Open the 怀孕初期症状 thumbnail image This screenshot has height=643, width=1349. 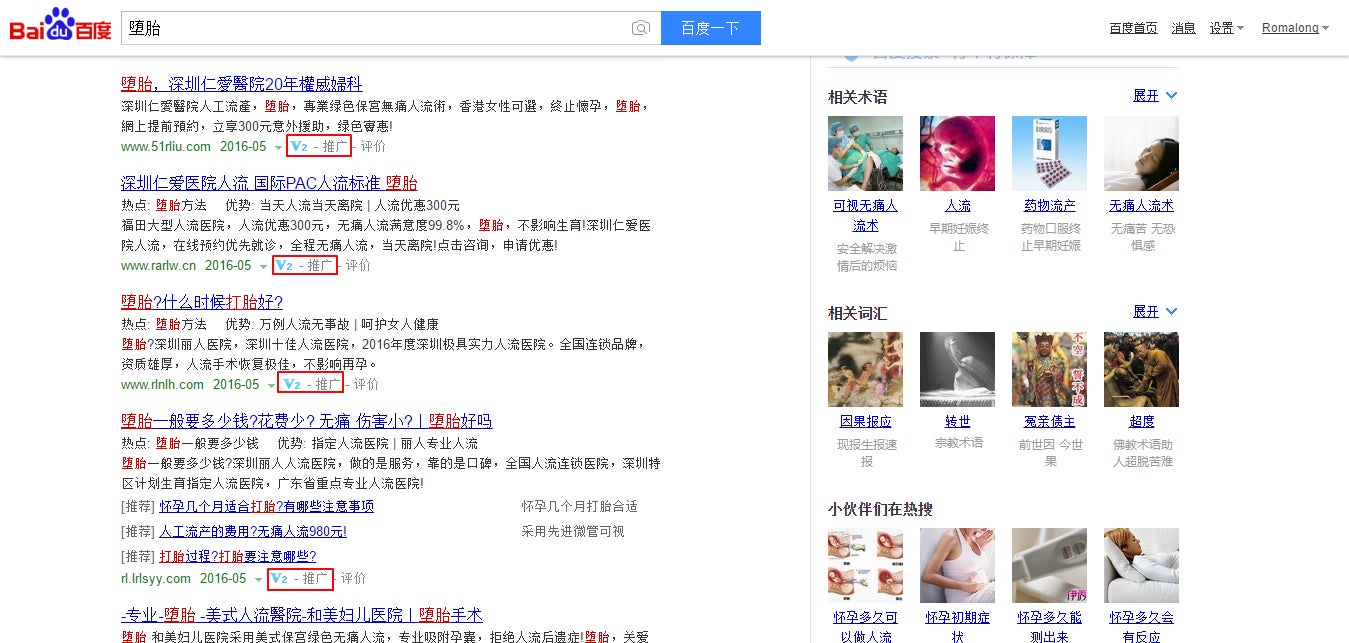957,565
